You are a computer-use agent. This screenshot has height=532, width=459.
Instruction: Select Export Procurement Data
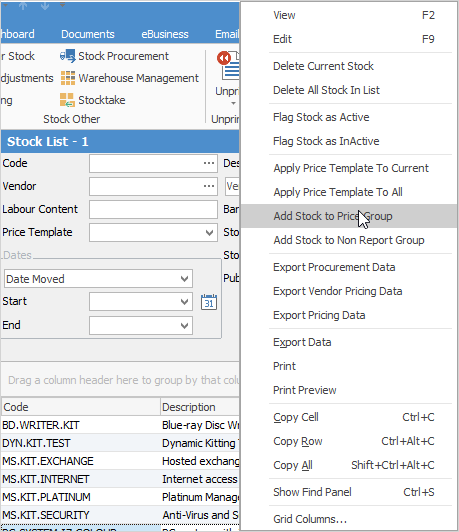point(349,267)
